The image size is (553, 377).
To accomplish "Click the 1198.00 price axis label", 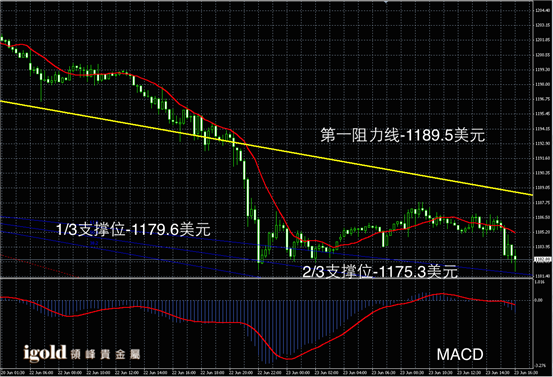I will [x=542, y=84].
